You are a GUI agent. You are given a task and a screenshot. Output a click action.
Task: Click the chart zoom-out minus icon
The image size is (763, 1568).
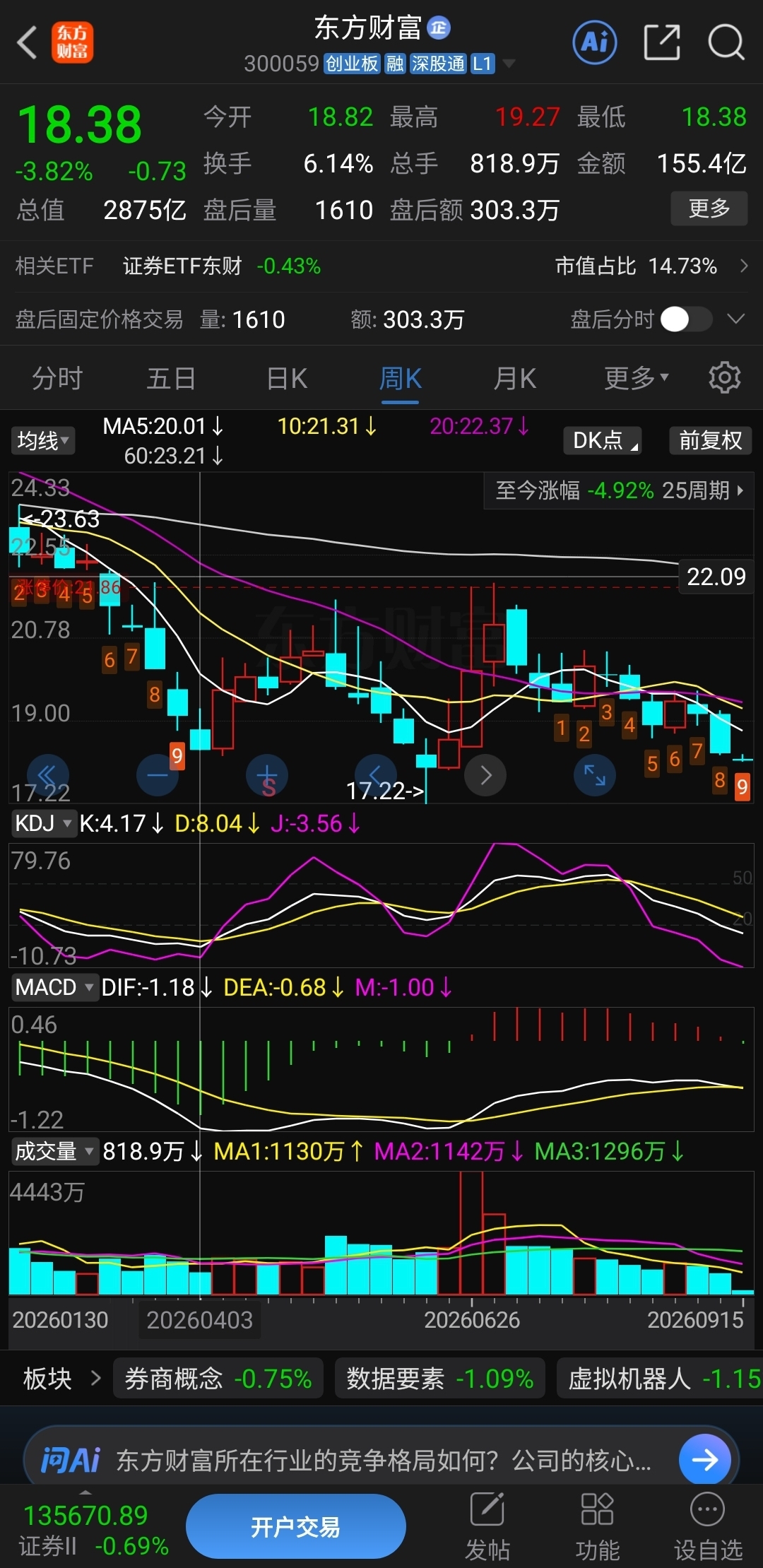pyautogui.click(x=157, y=775)
